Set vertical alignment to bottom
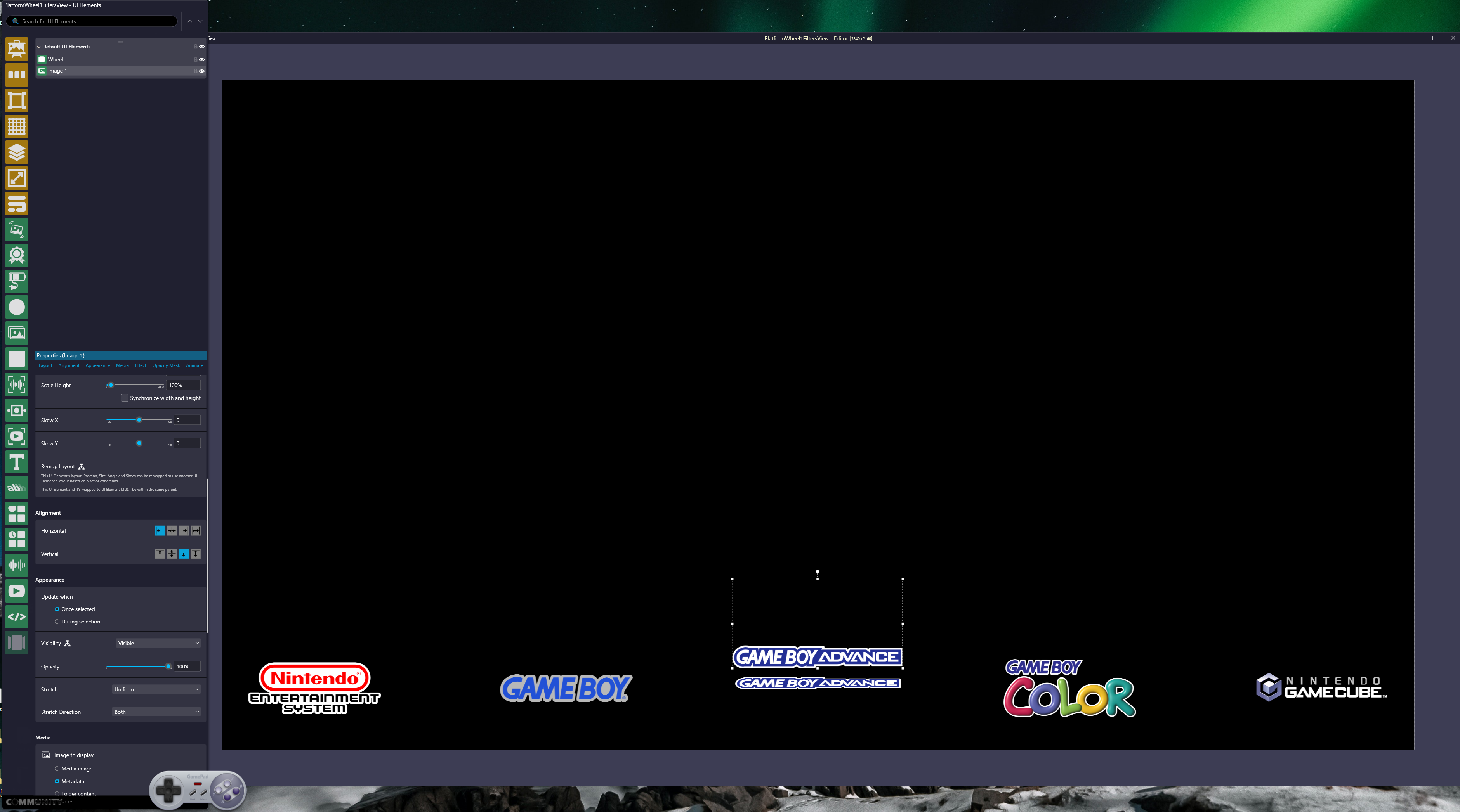The height and width of the screenshot is (812, 1460). [x=184, y=554]
